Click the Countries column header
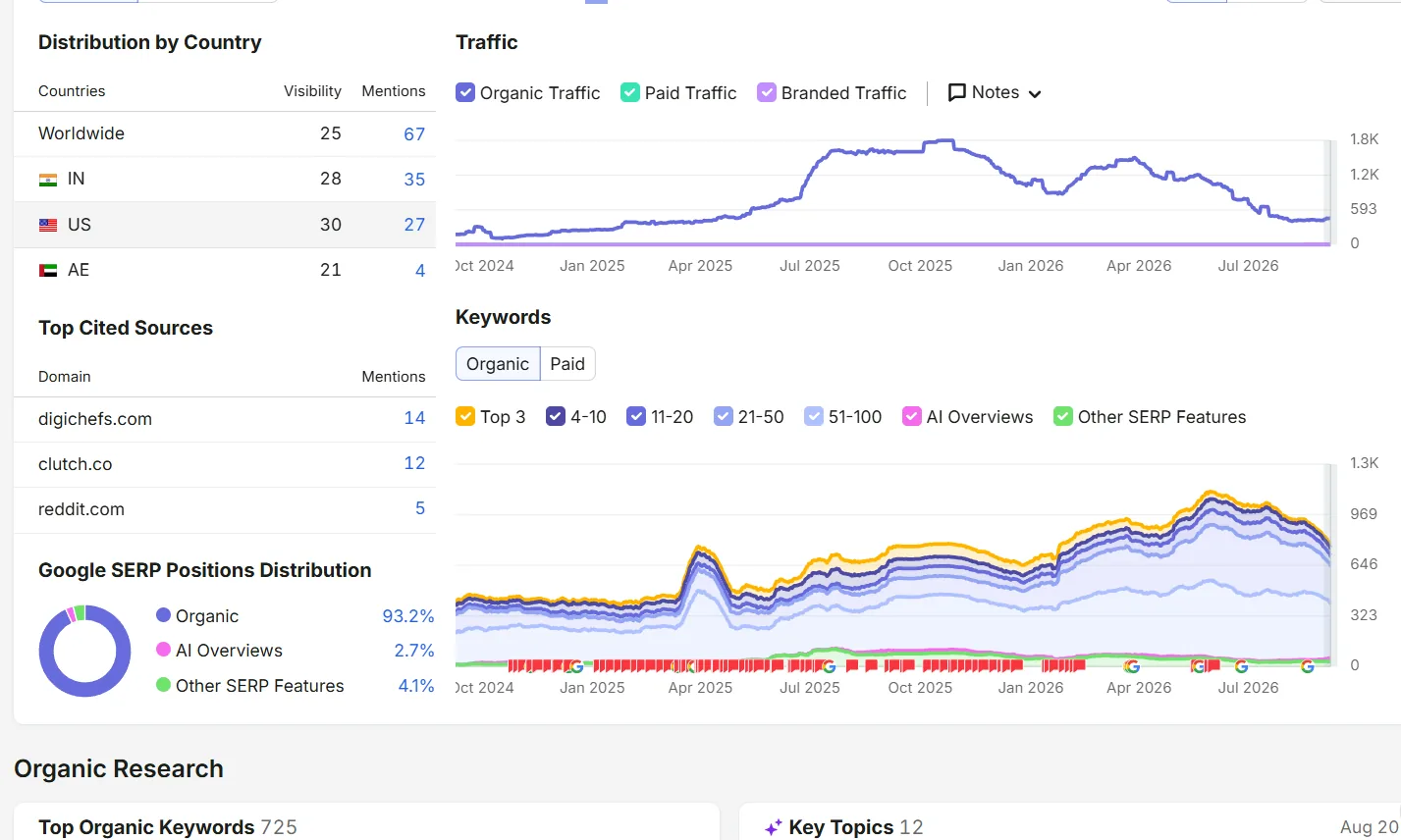This screenshot has width=1401, height=840. [x=72, y=91]
